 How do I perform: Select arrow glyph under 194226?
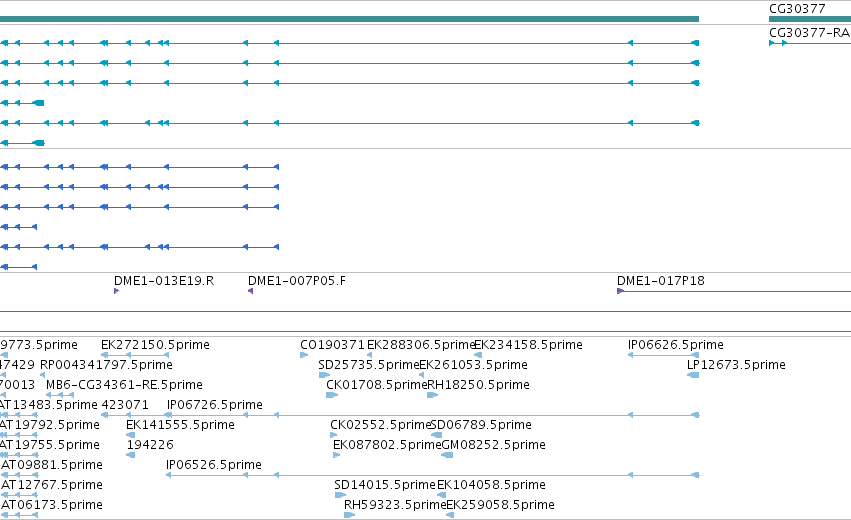coord(130,455)
